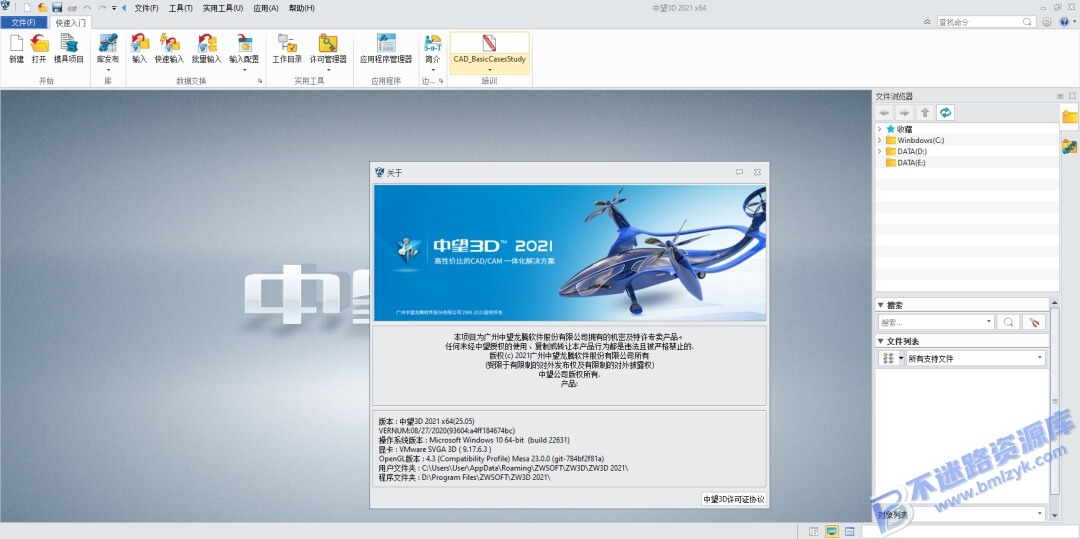Viewport: 1080px width, 539px height.
Task: Click the 中望3D许可证协议 button in About dialog
Action: pyautogui.click(x=733, y=499)
